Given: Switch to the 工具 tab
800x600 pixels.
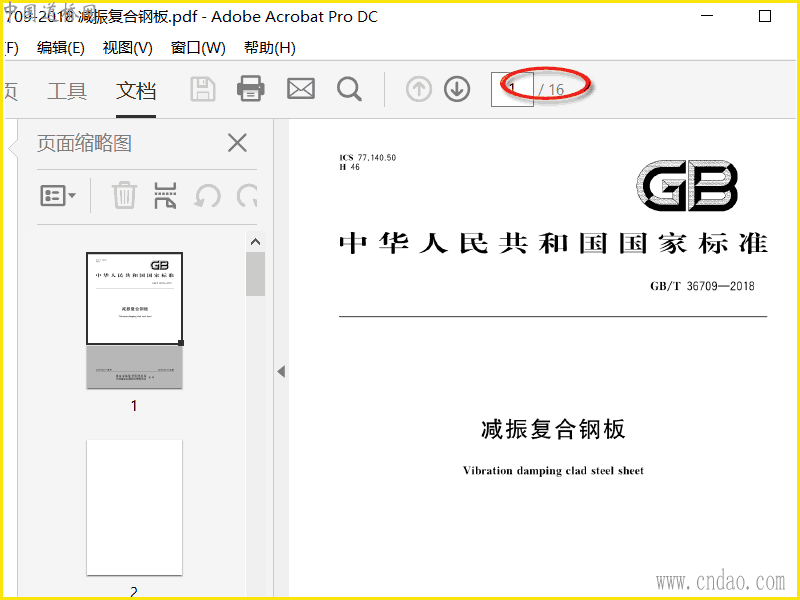Looking at the screenshot, I should pyautogui.click(x=67, y=91).
